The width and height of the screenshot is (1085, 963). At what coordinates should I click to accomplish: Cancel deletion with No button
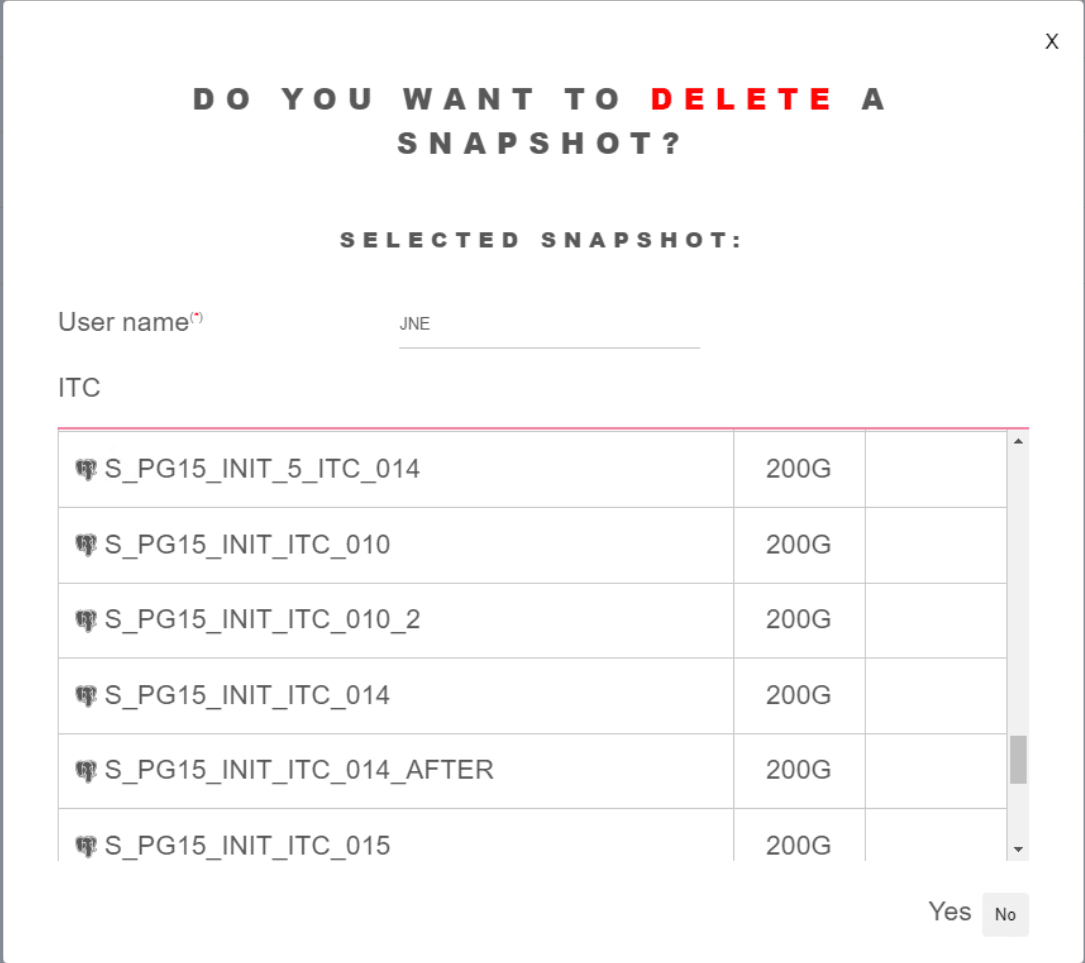1005,915
